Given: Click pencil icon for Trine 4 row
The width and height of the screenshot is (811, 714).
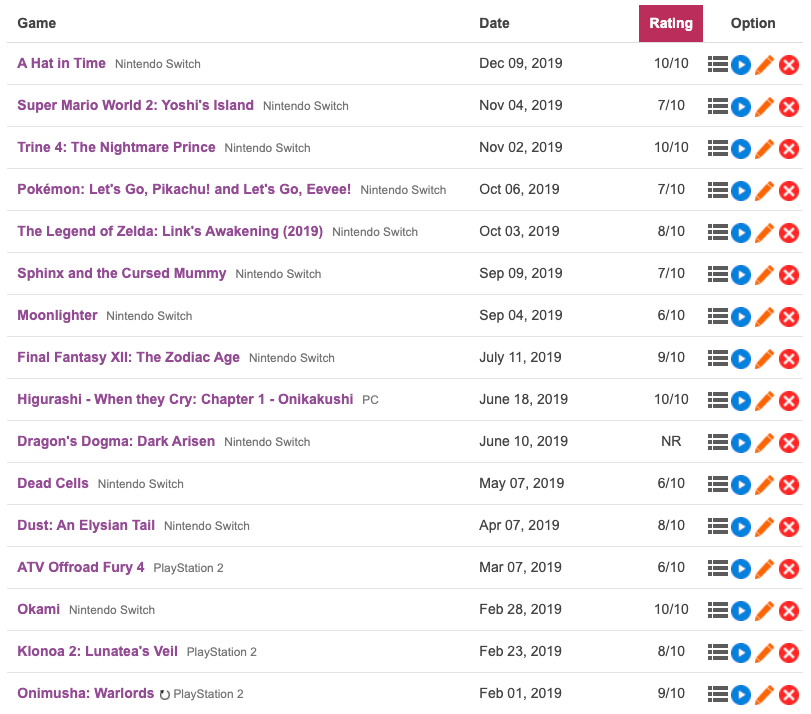Looking at the screenshot, I should 764,149.
